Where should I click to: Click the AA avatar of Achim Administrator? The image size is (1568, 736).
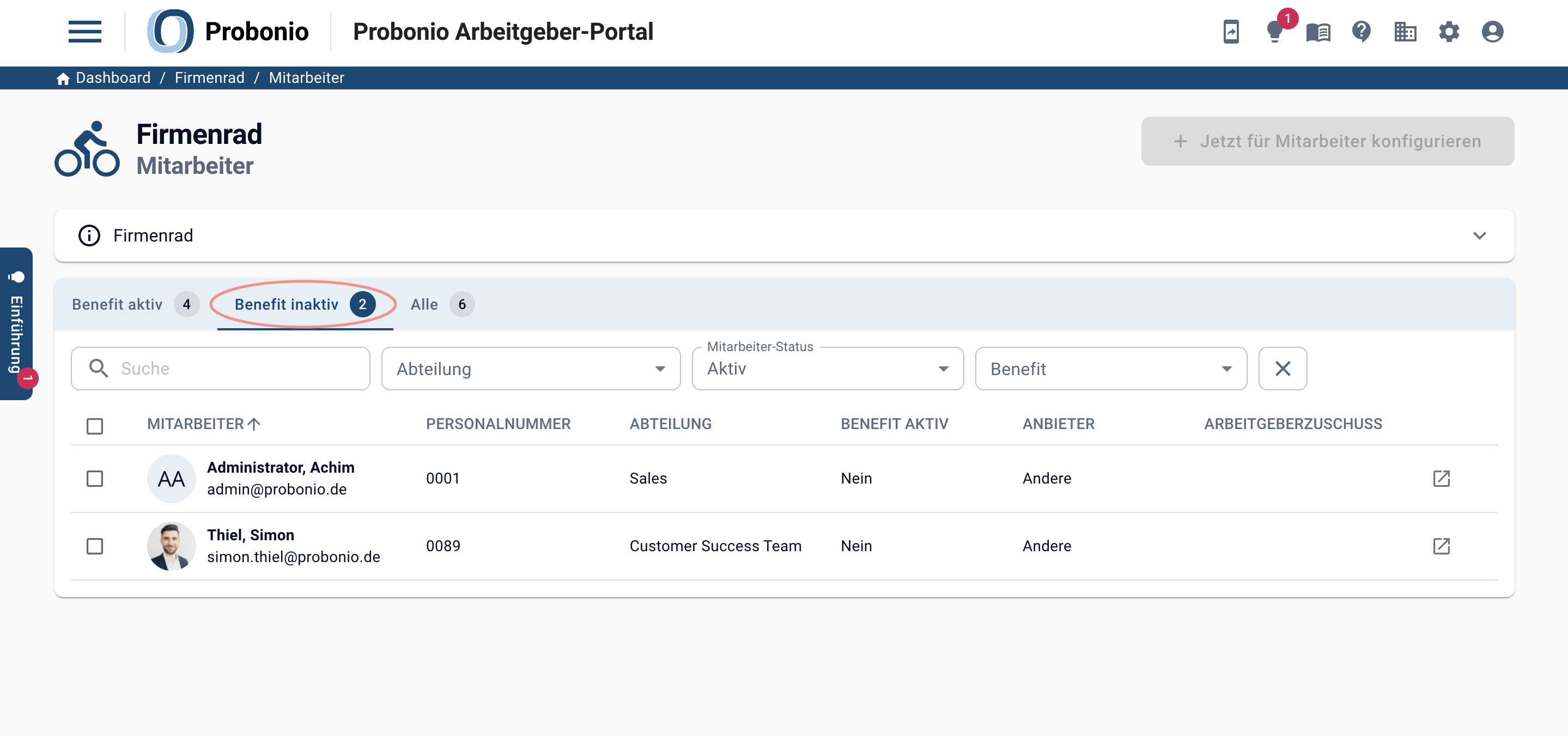click(171, 478)
